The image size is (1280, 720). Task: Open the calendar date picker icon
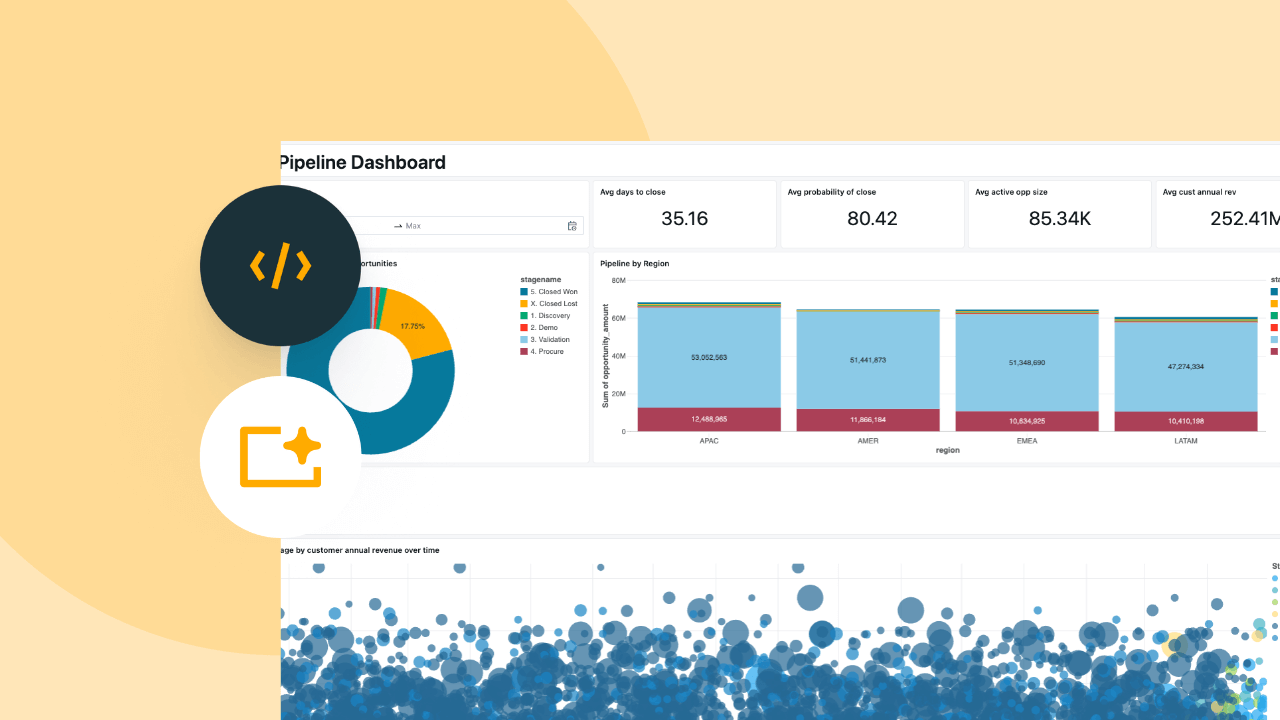pyautogui.click(x=572, y=226)
